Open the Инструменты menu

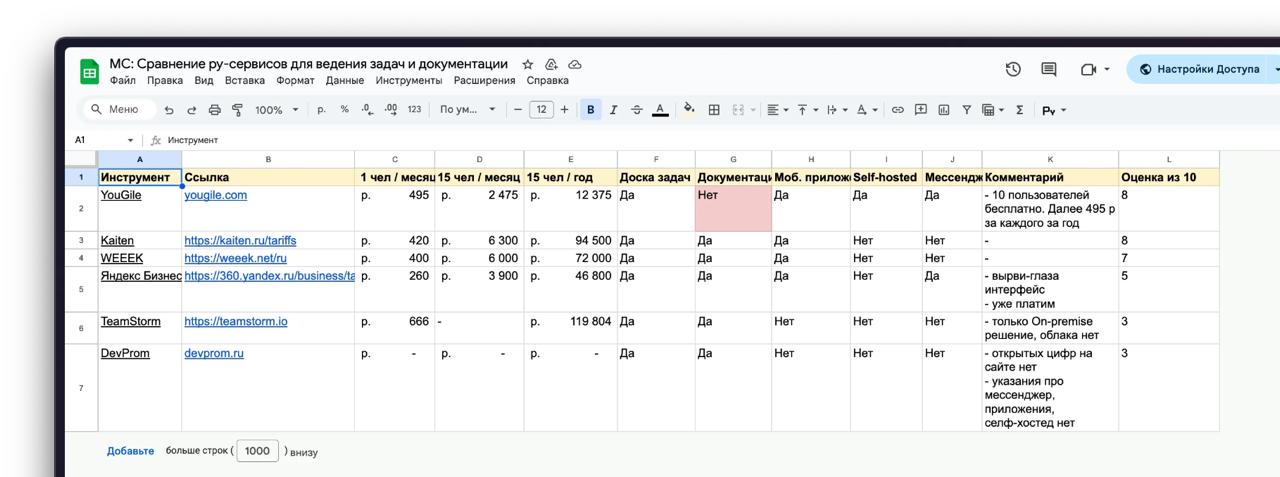(x=409, y=80)
